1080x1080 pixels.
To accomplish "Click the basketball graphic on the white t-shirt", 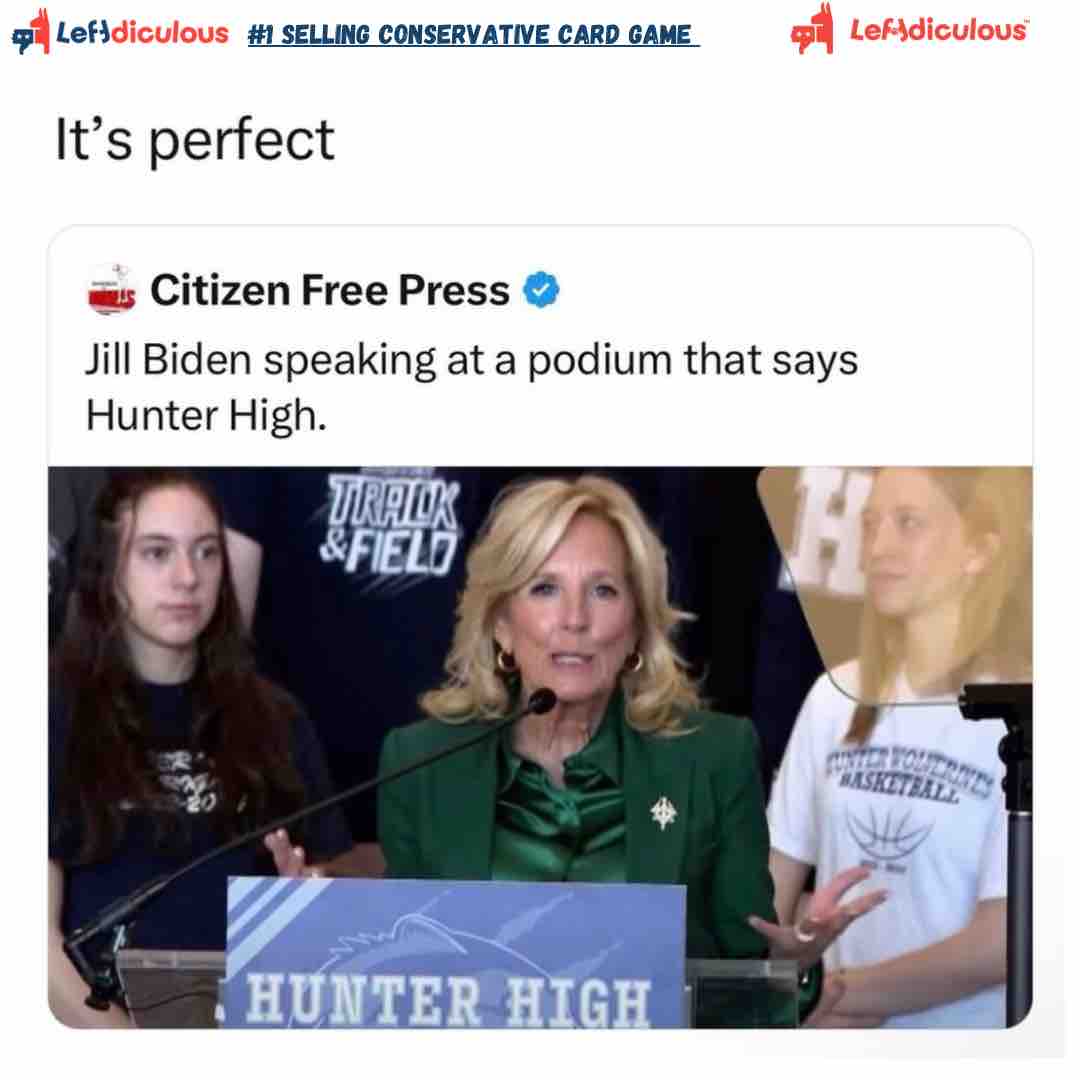I will pyautogui.click(x=886, y=831).
